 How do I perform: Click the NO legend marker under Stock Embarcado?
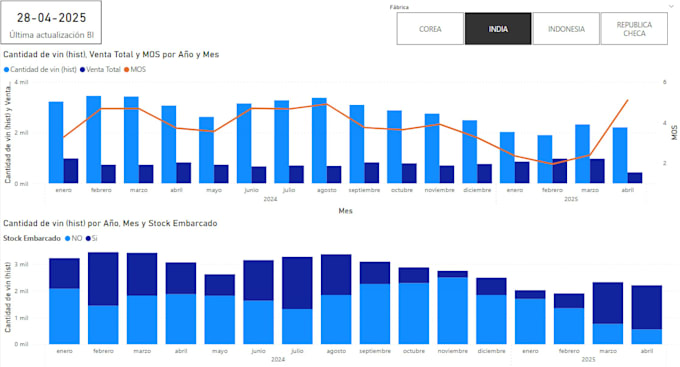[67, 238]
